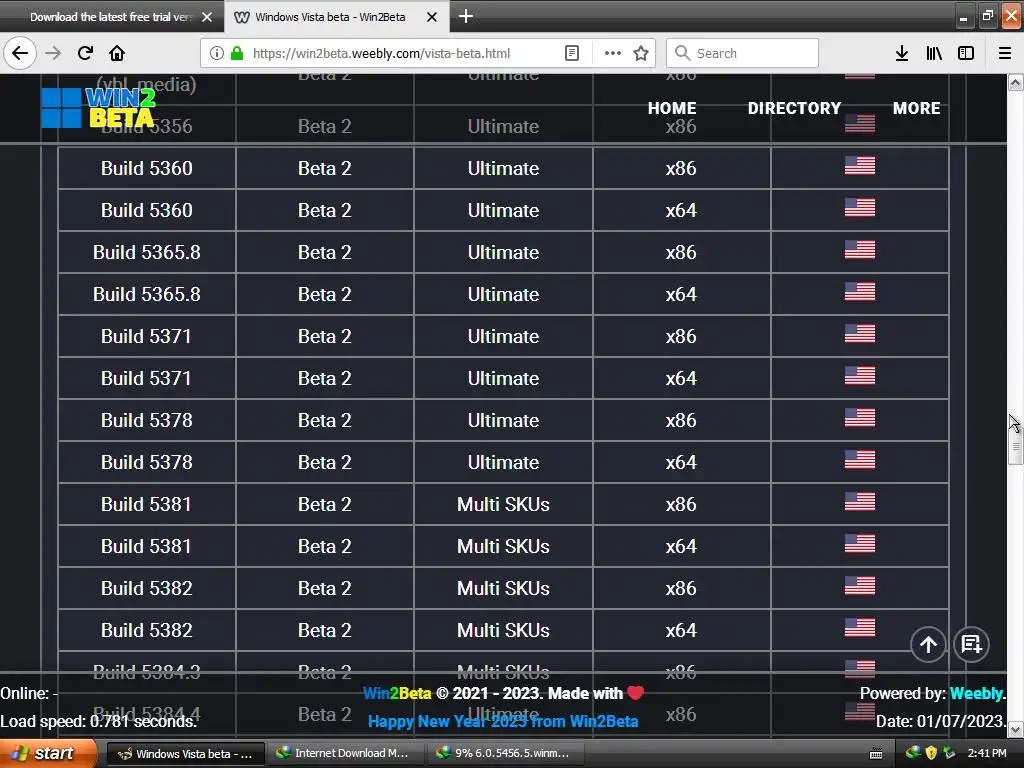This screenshot has width=1024, height=768.
Task: Open the 9% 6.0.5456.5 download taskbar item
Action: pos(505,754)
